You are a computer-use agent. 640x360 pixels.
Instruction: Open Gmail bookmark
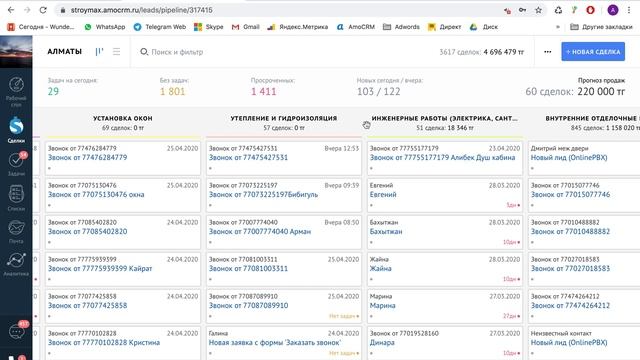pos(245,27)
